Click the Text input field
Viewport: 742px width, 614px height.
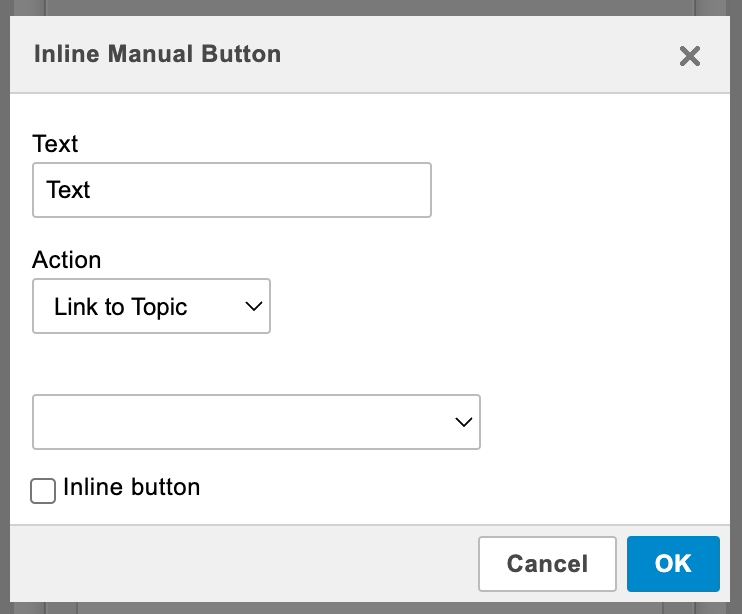(x=231, y=190)
